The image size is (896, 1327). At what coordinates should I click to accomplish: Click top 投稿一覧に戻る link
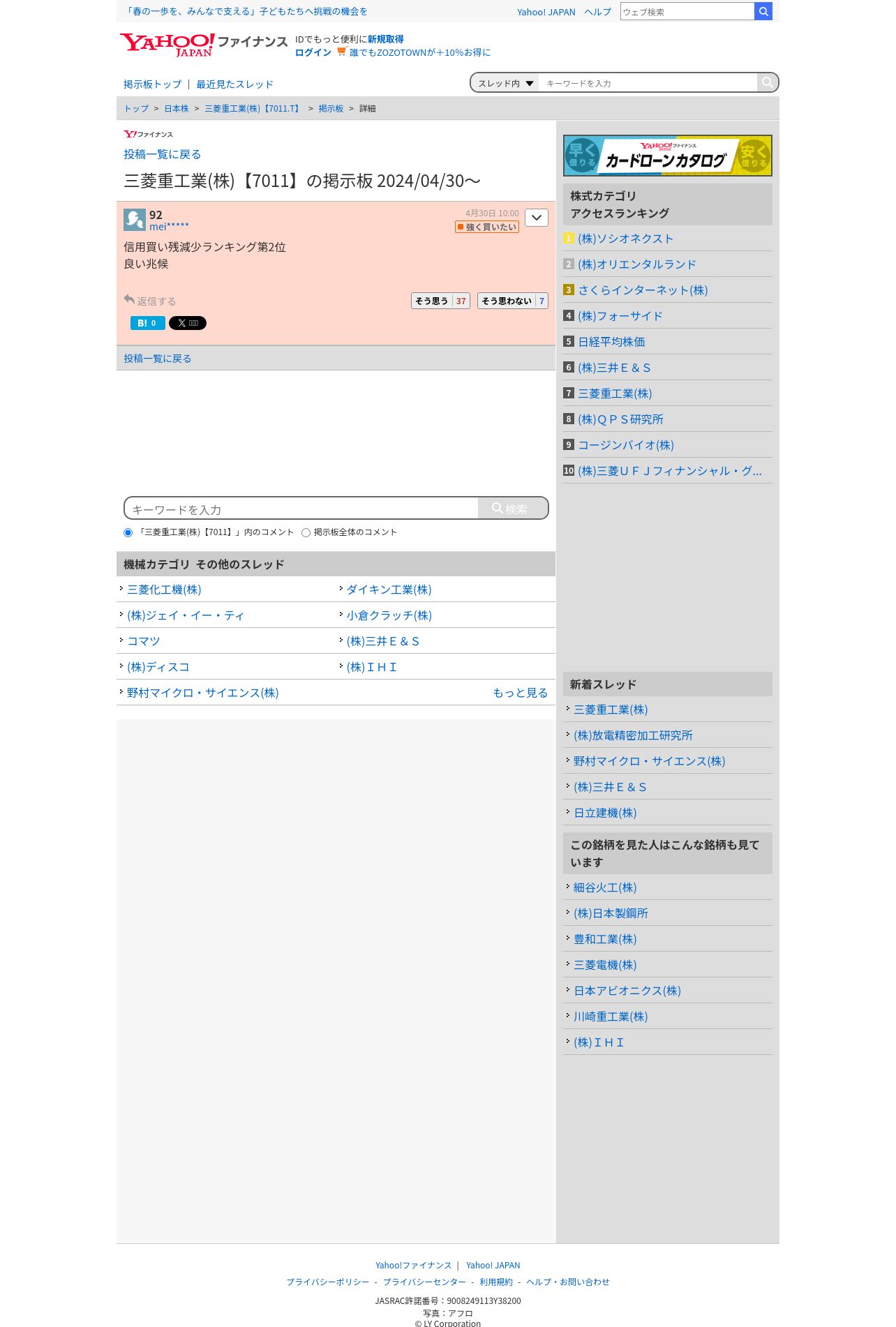162,154
